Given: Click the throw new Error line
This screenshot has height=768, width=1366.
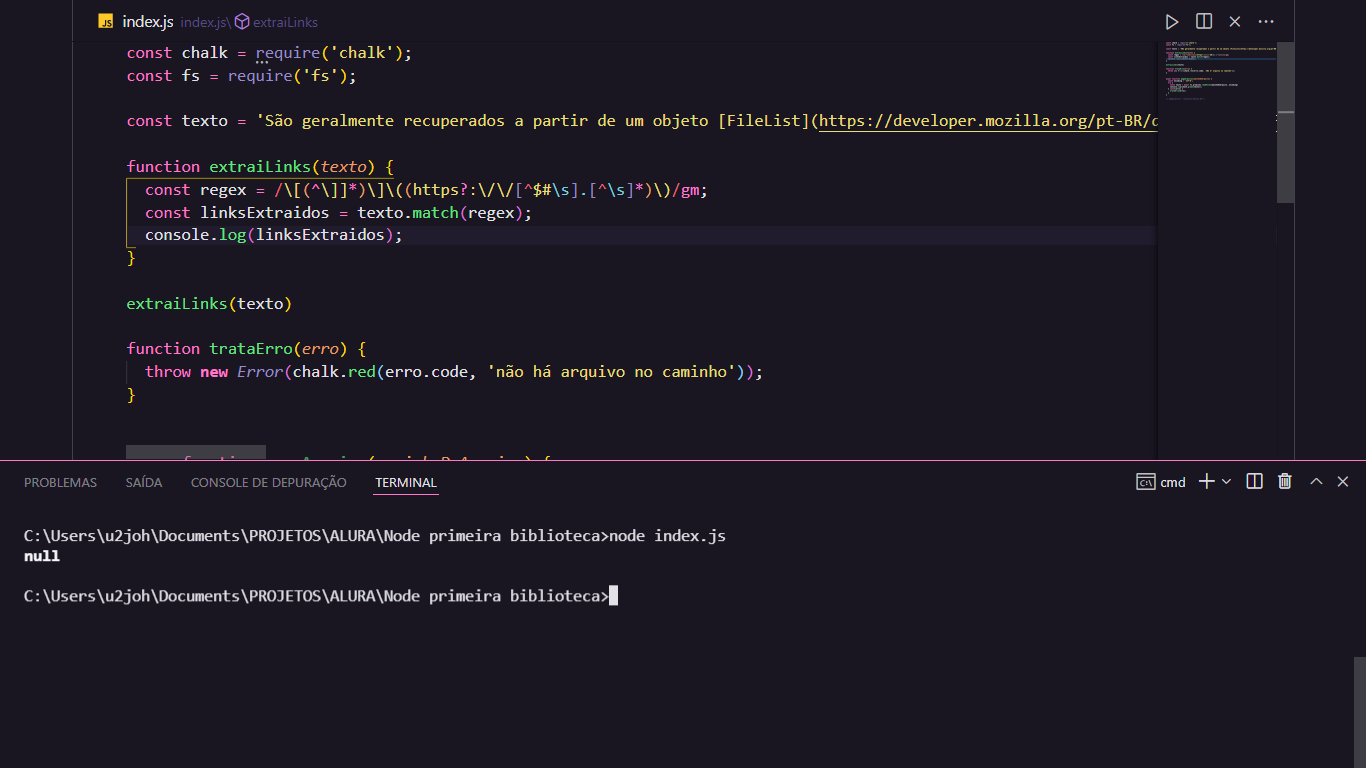Looking at the screenshot, I should point(454,372).
